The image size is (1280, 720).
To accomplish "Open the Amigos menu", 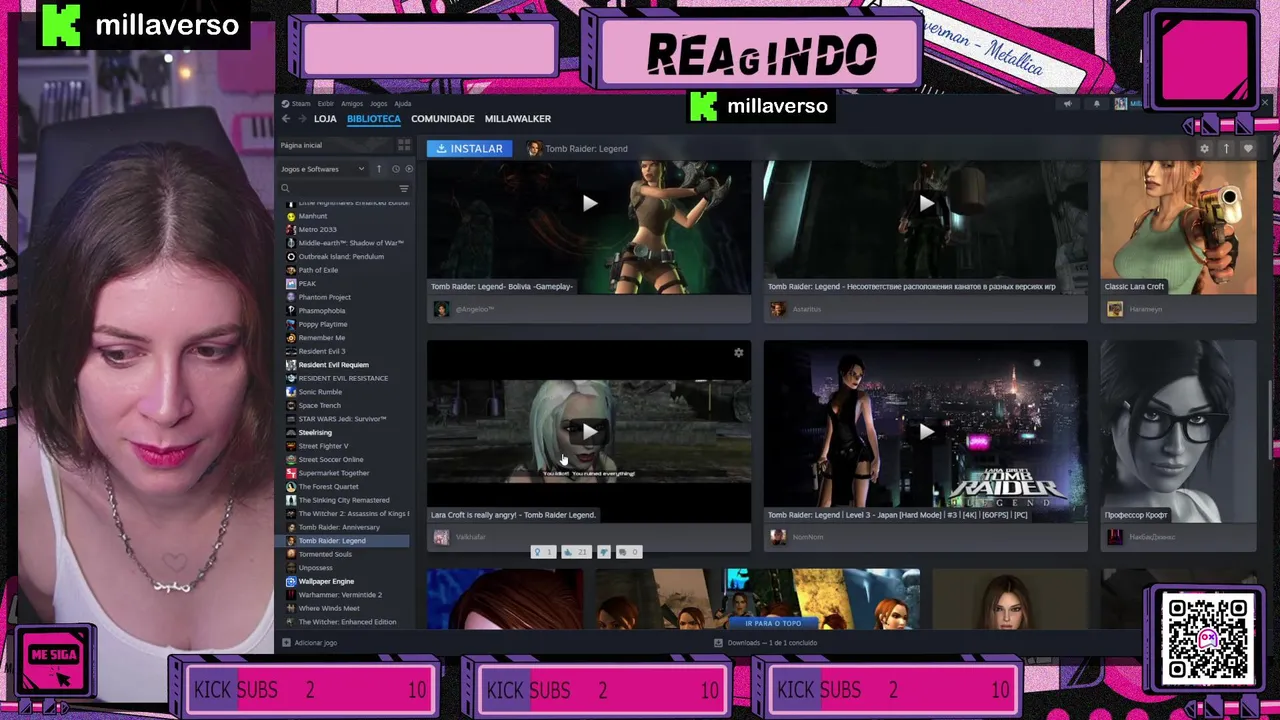I will point(352,103).
